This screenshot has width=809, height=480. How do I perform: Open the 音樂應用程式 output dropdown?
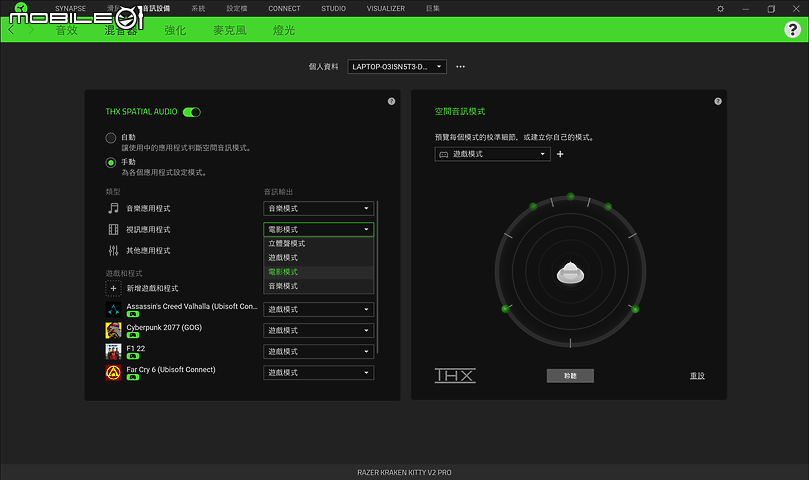pyautogui.click(x=318, y=208)
